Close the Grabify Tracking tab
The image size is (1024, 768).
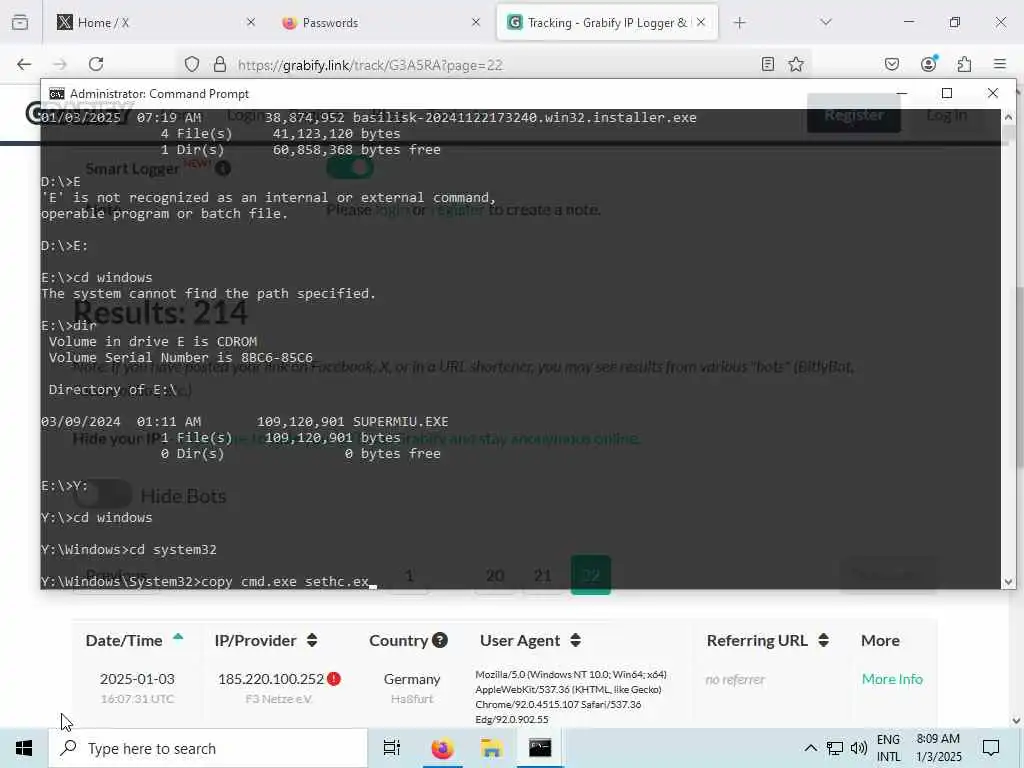701,23
